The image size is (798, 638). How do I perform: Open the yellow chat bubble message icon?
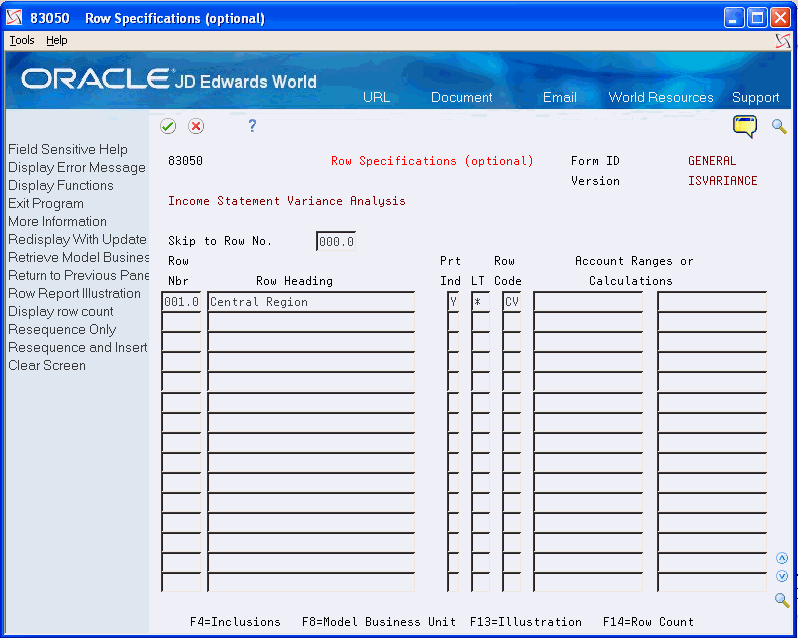[x=745, y=126]
